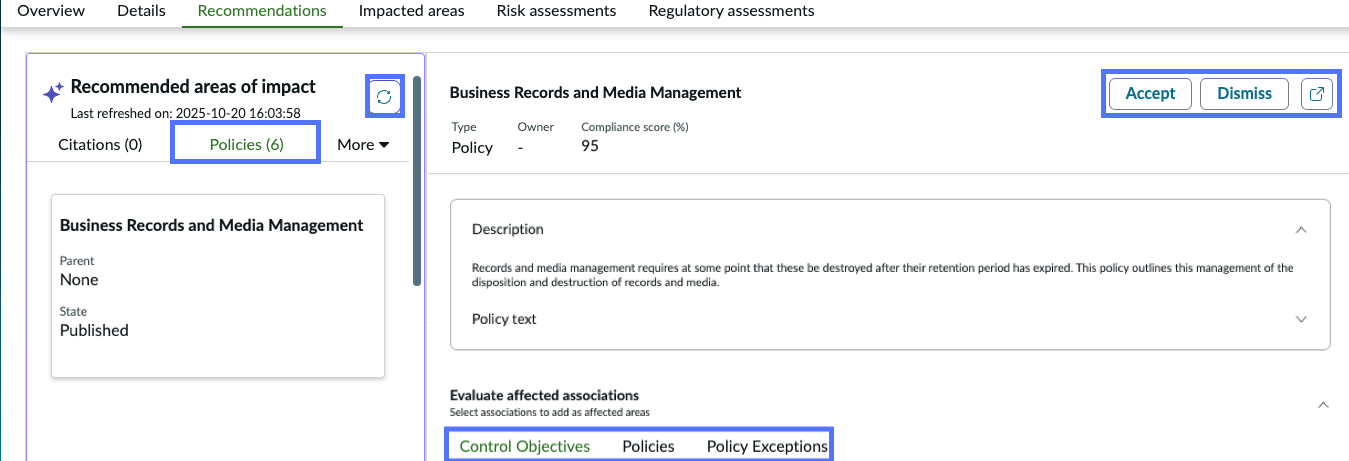Click the Last refreshed on timestamp
The image size is (1349, 461).
coord(186,114)
